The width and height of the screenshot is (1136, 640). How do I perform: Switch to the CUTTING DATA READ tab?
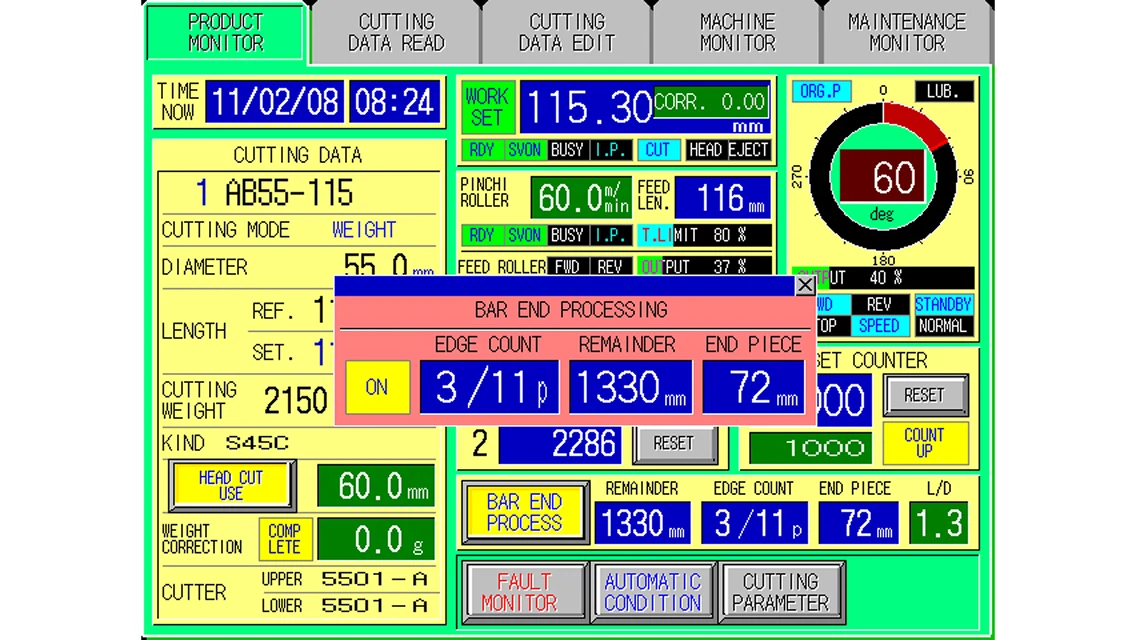(396, 32)
